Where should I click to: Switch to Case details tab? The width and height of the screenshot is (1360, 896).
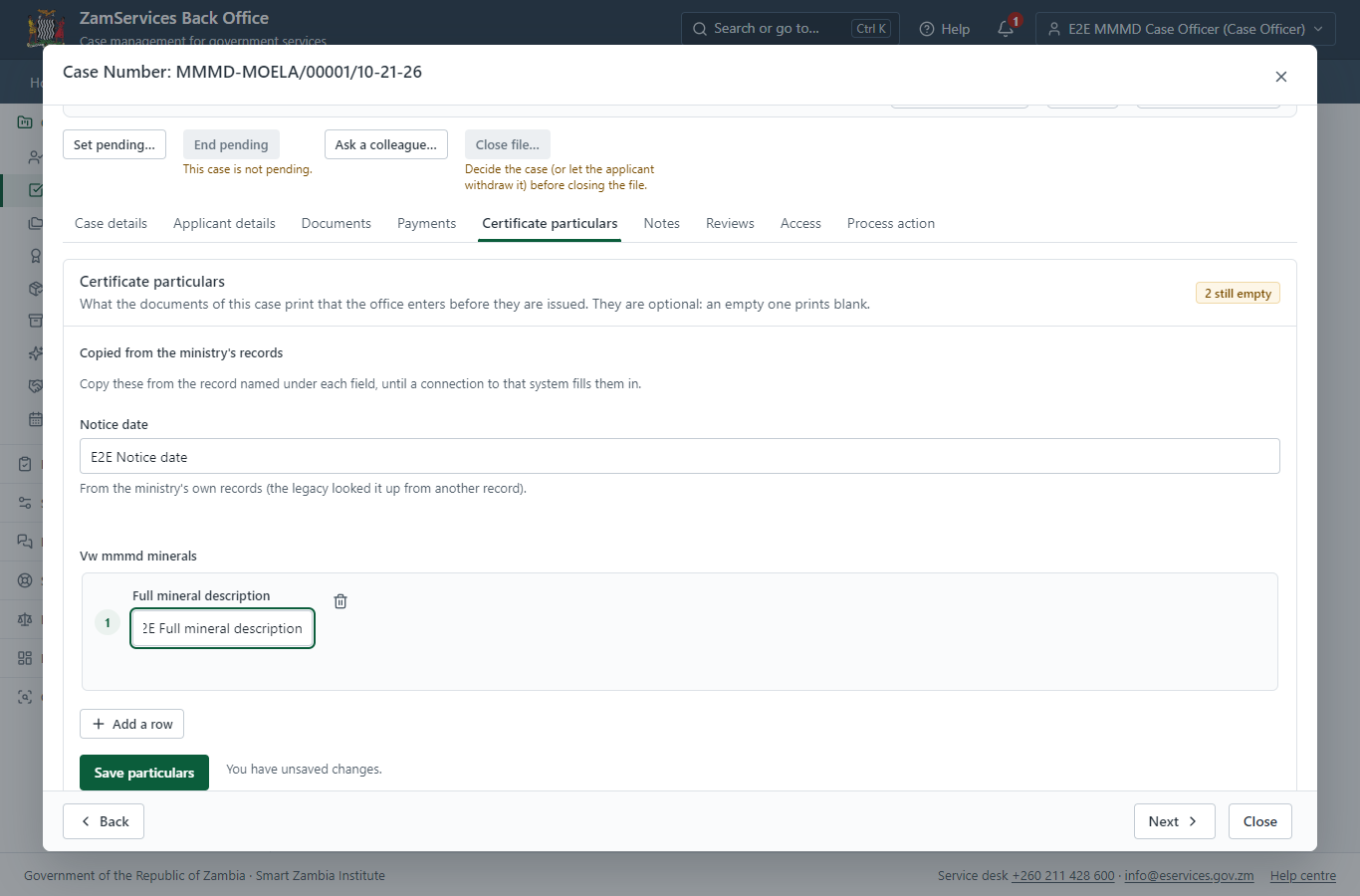point(111,223)
